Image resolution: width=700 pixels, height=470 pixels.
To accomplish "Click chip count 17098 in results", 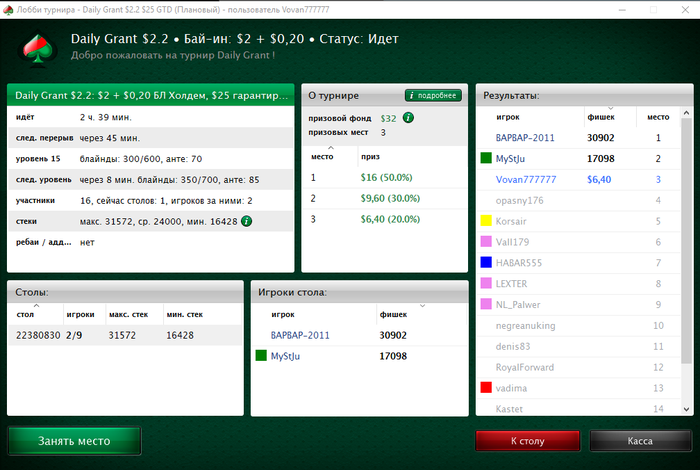I will [x=600, y=158].
